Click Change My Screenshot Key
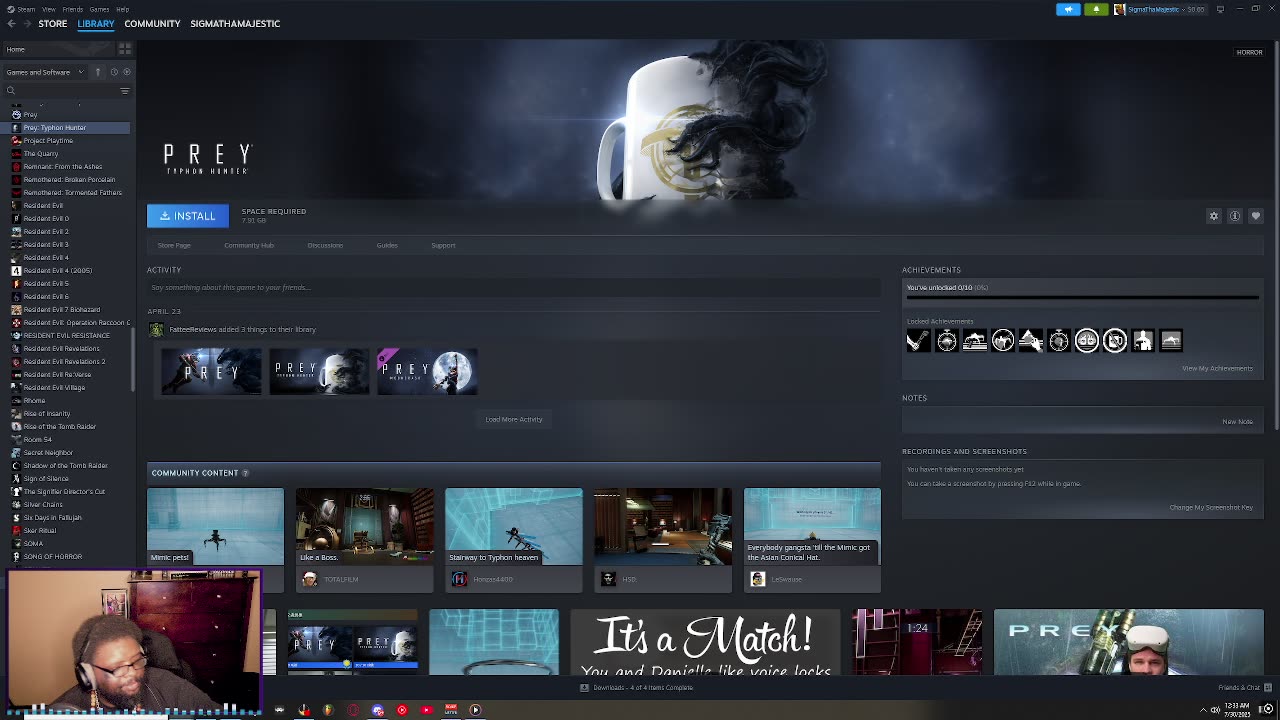The width and height of the screenshot is (1280, 720). (x=1211, y=507)
